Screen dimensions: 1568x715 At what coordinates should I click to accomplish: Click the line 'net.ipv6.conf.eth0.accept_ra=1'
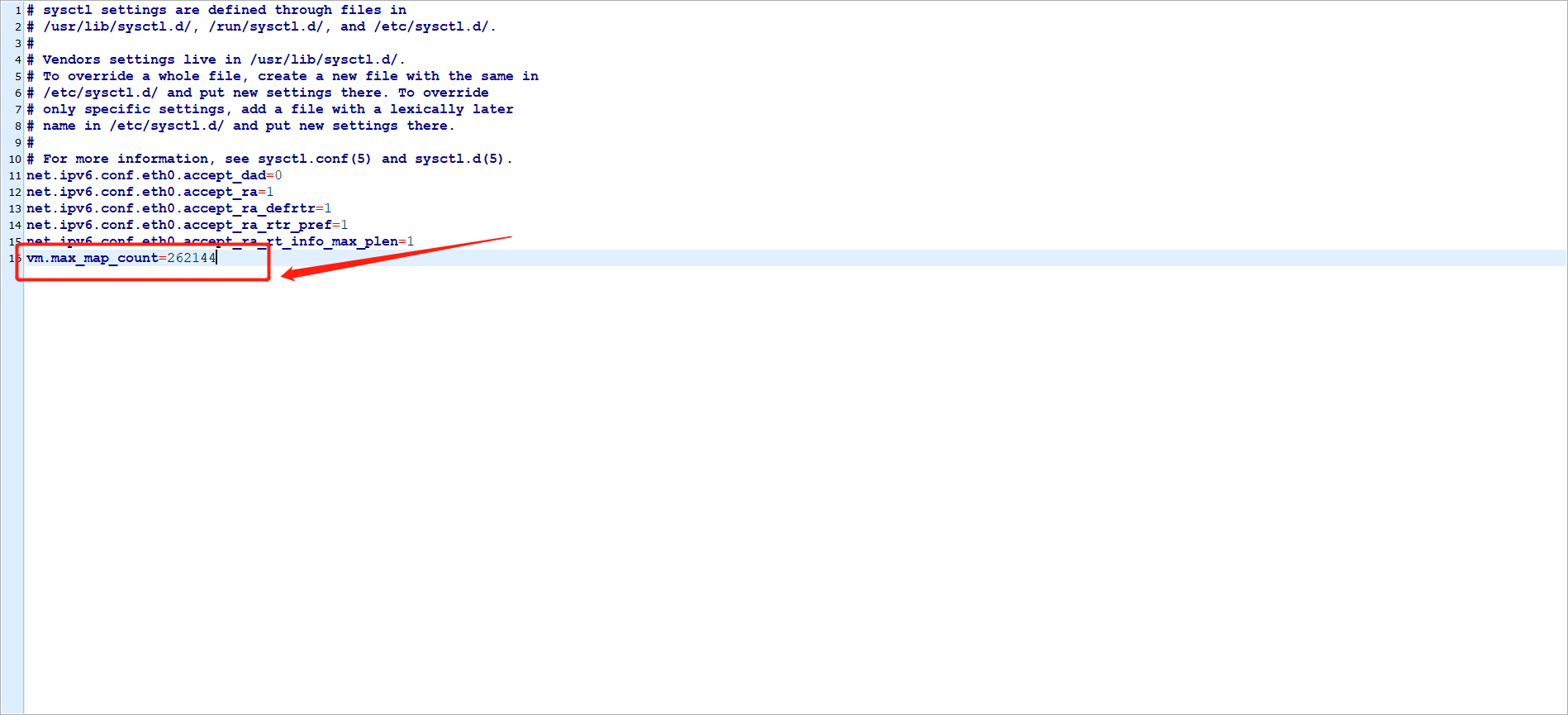pos(150,192)
